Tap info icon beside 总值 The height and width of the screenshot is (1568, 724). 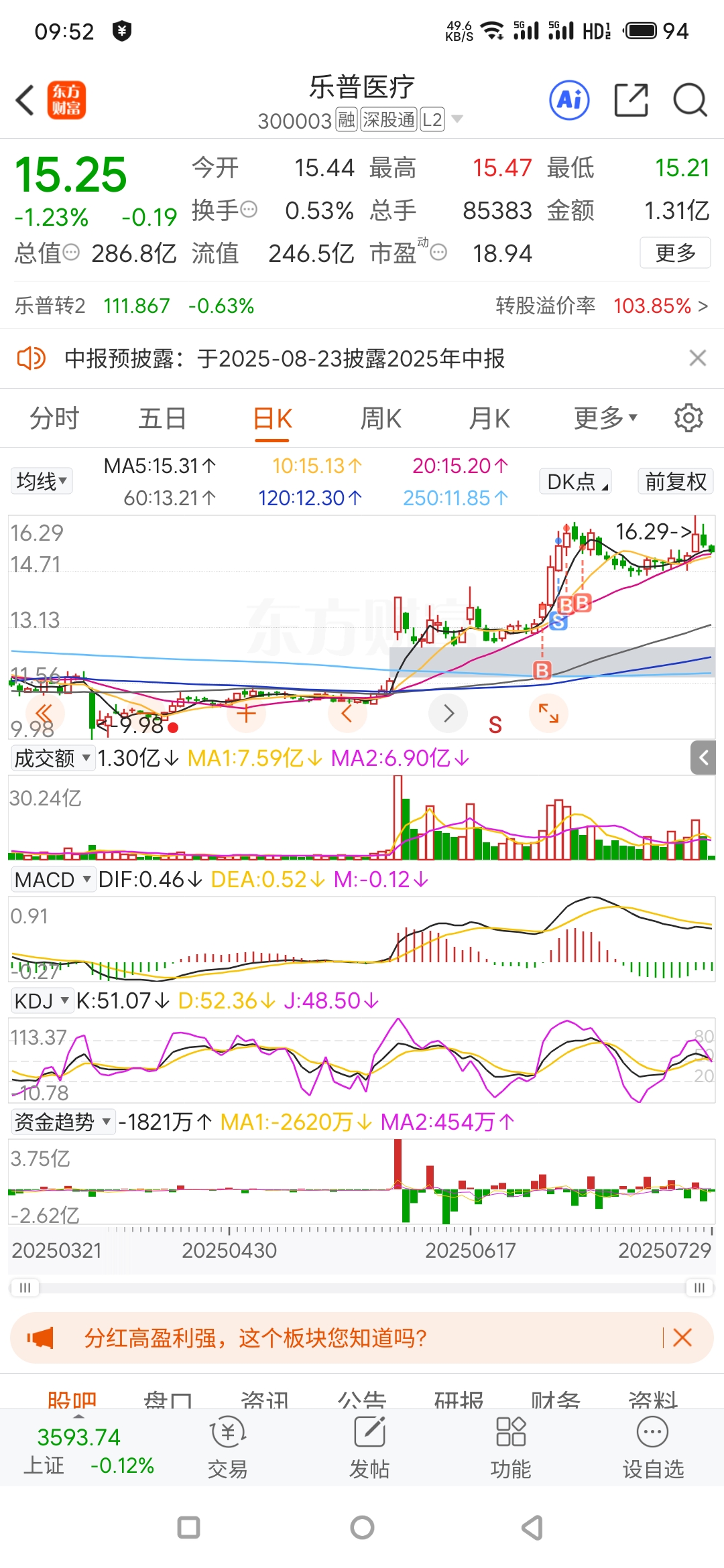[71, 253]
